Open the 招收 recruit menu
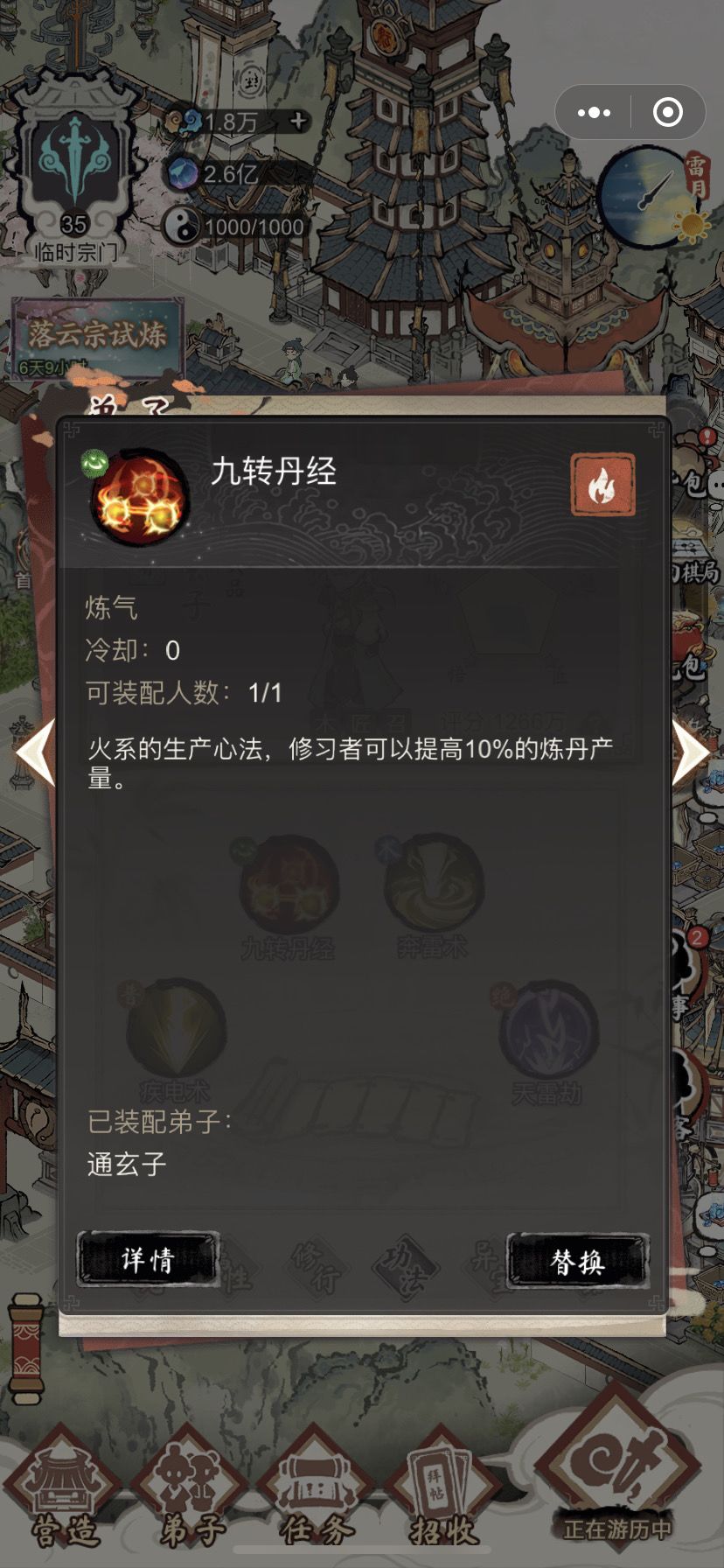Screen dimensions: 724x1568 coord(442,1487)
